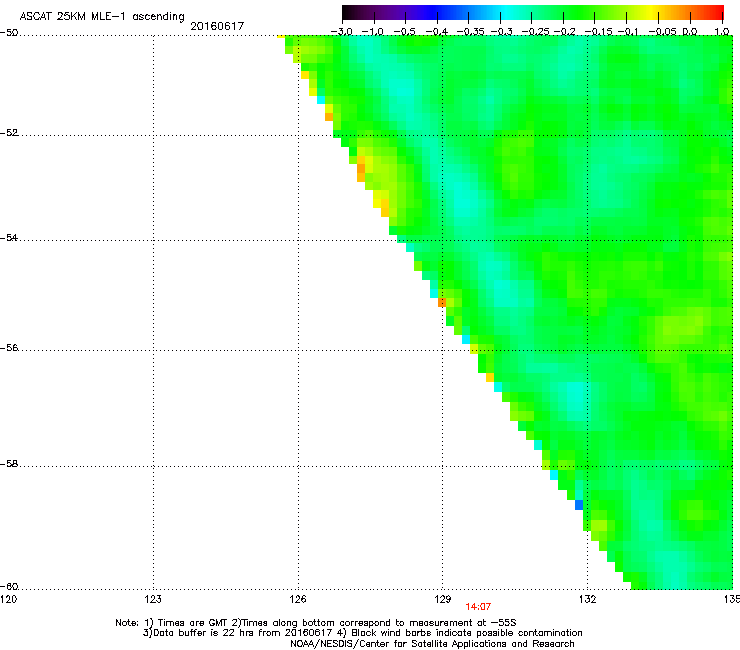Select the 126 longitude axis label

pos(298,599)
